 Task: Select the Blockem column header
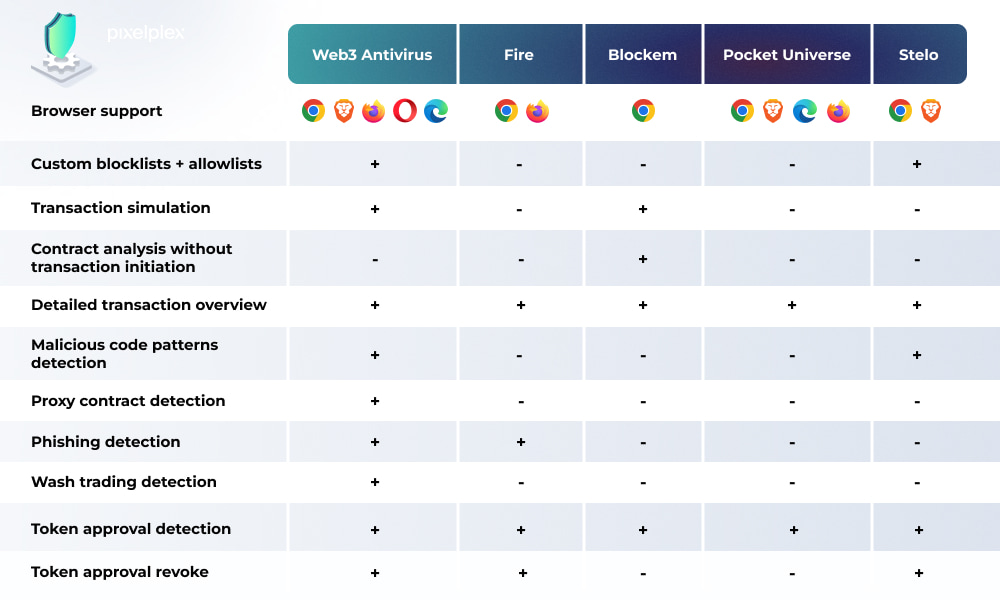[643, 54]
